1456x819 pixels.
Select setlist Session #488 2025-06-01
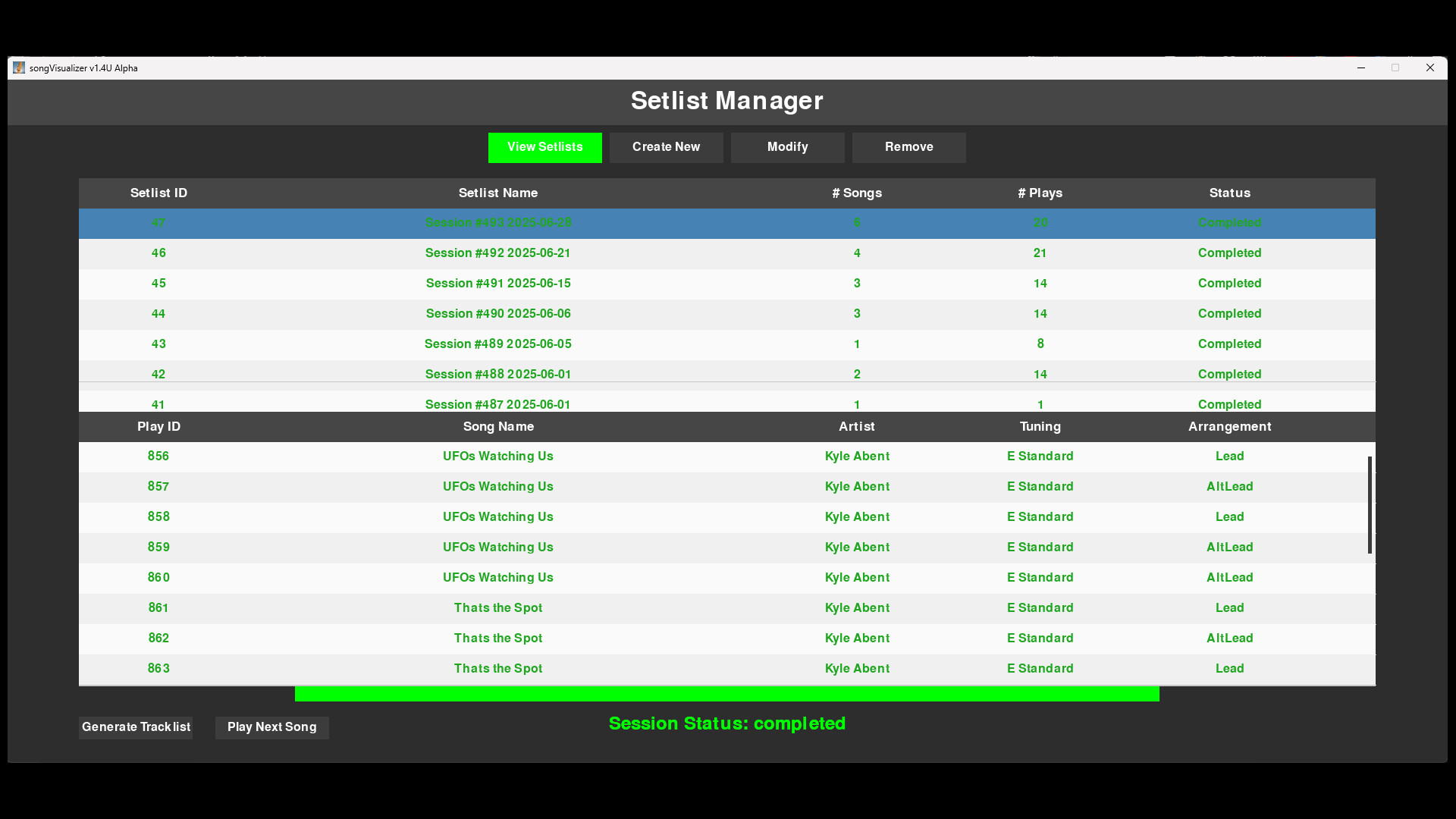(x=497, y=374)
